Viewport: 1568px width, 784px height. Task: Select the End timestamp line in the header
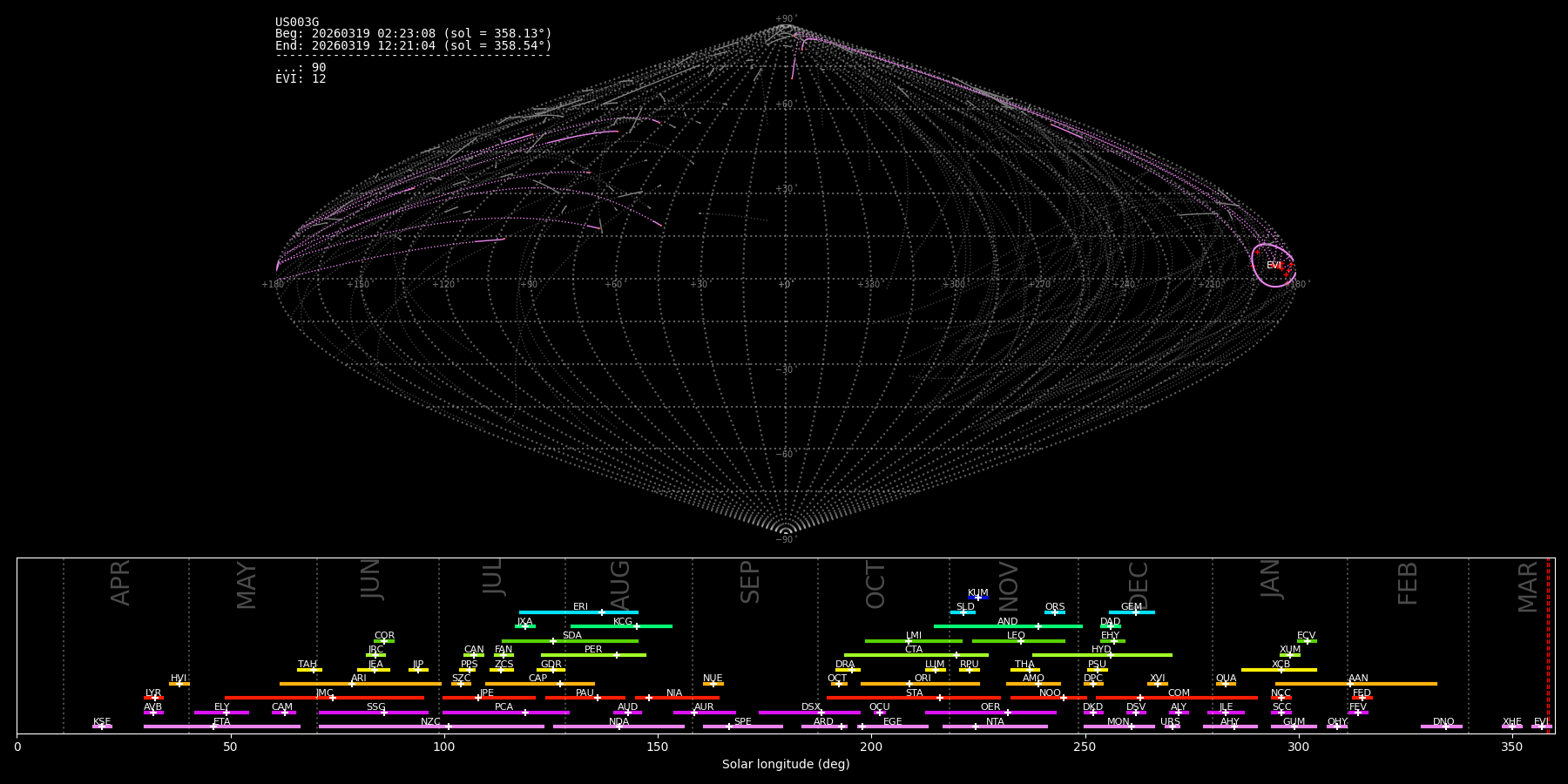pyautogui.click(x=414, y=45)
